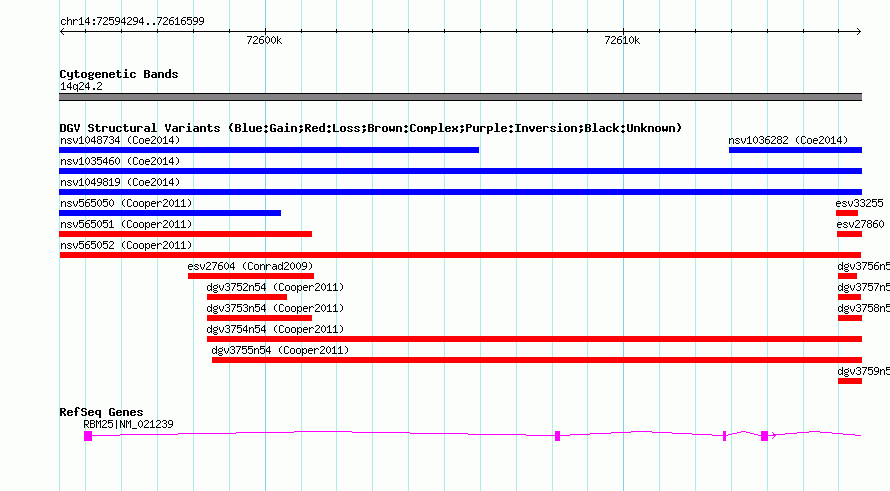890x491 pixels.
Task: Click the dgv3754n54 (Cooper2011) label
Action: (x=275, y=329)
